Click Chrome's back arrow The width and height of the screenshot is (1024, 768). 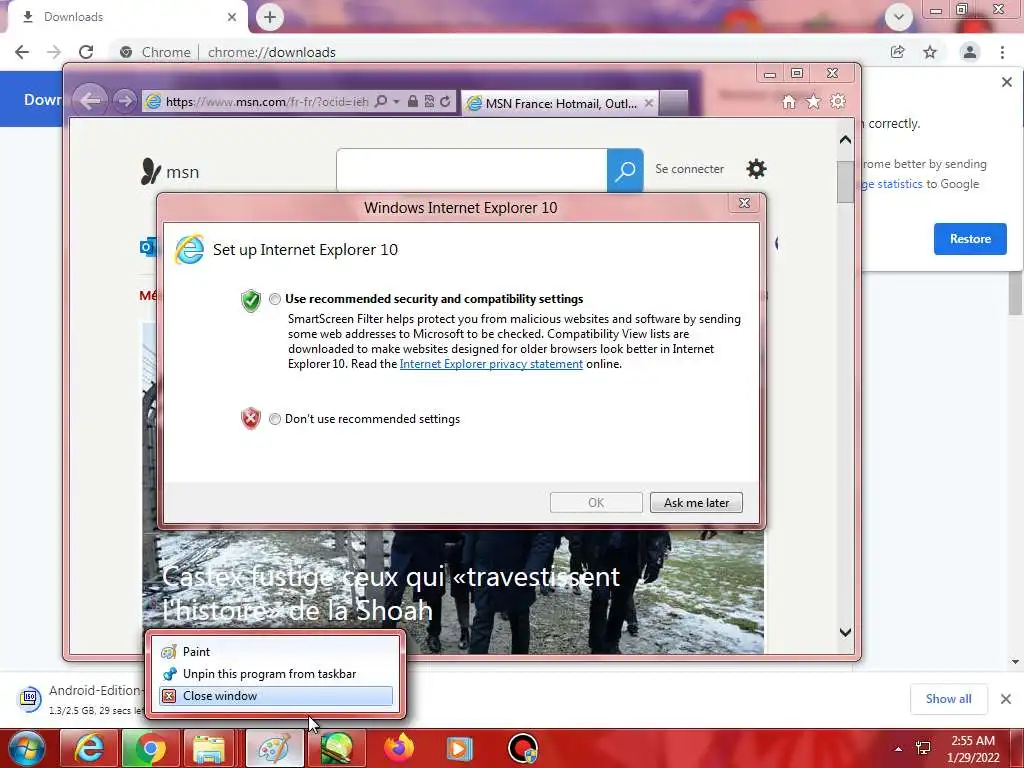22,52
